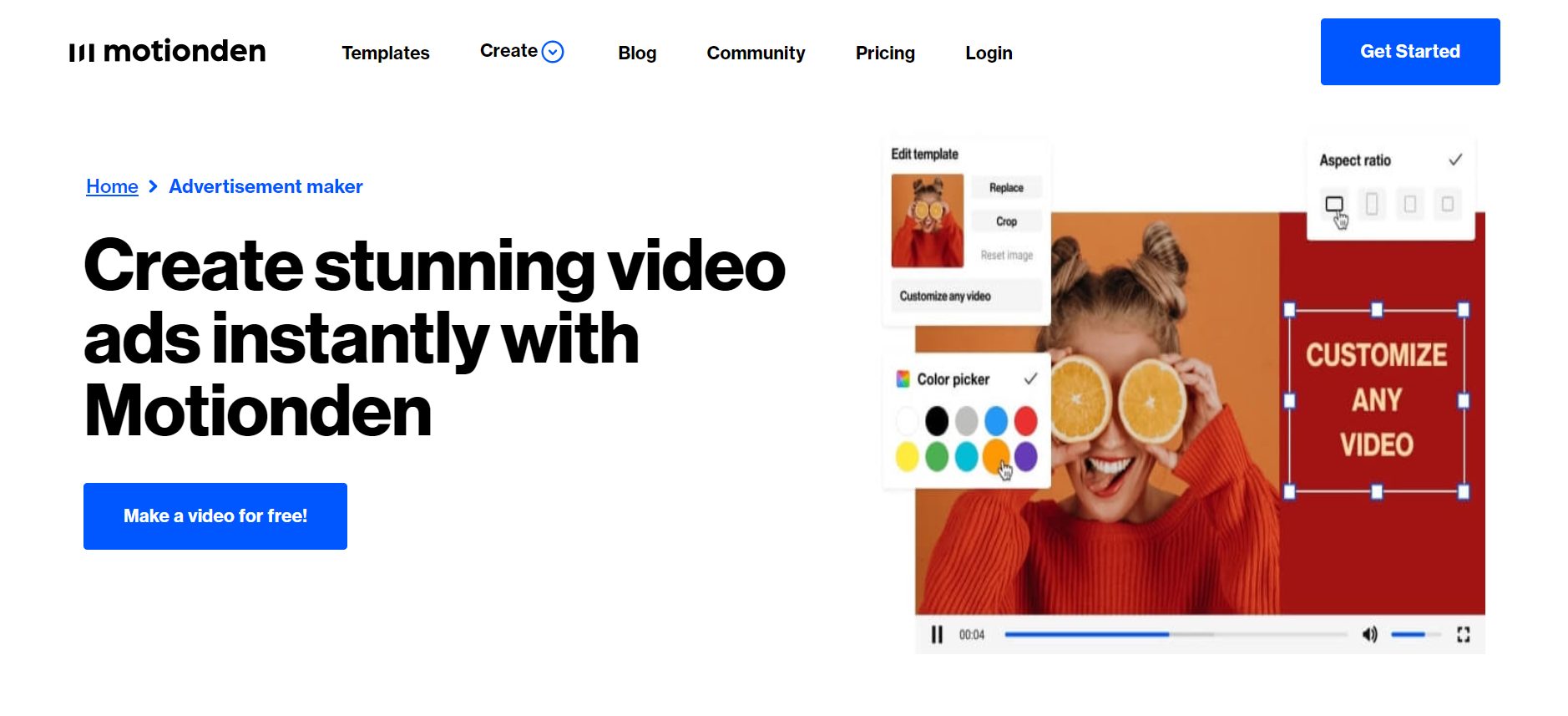Open the Templates menu item
Viewport: 1568px width, 716px height.
click(x=386, y=53)
